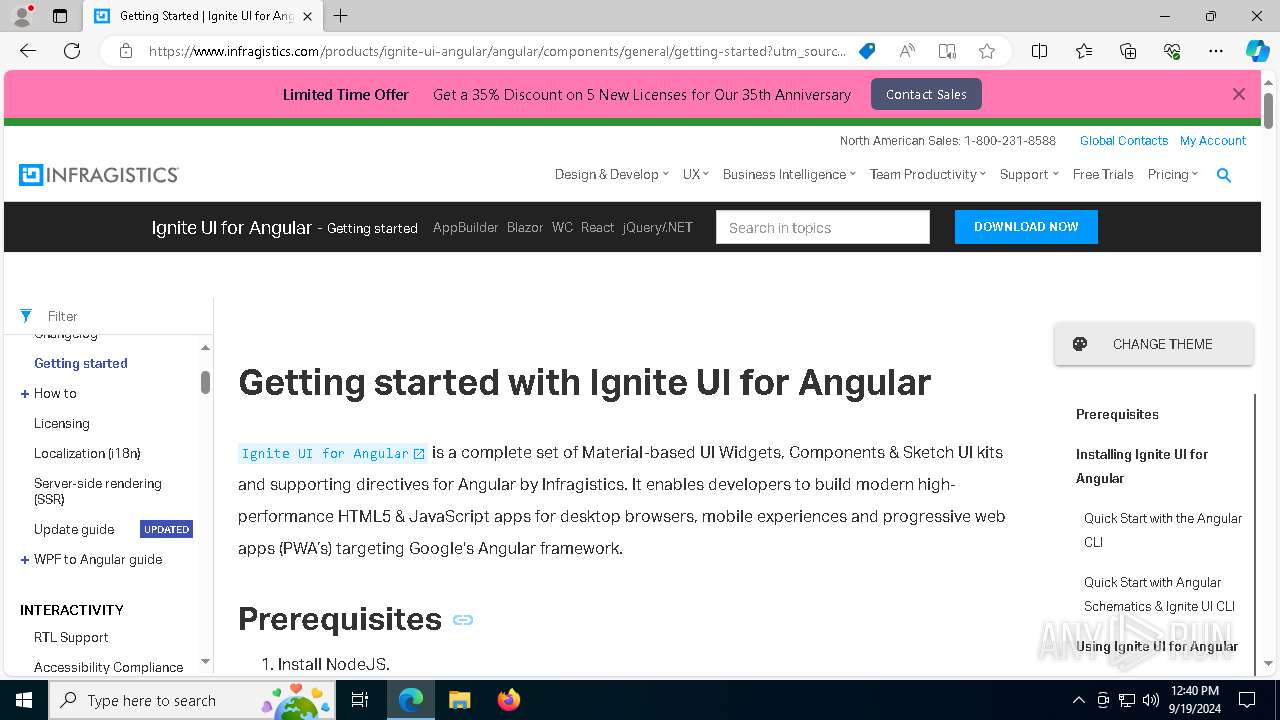Click the DOWNLOAD NOW button
The width and height of the screenshot is (1280, 720).
1026,227
